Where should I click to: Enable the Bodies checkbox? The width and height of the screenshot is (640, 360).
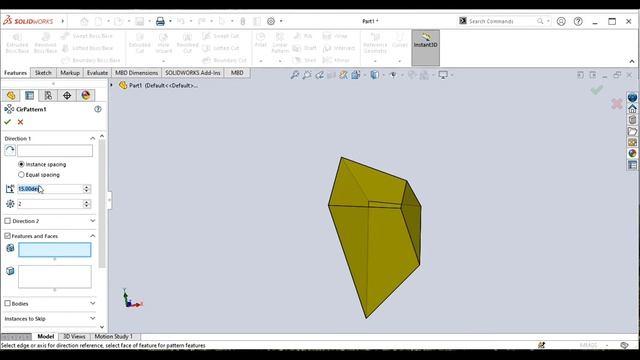click(7, 304)
